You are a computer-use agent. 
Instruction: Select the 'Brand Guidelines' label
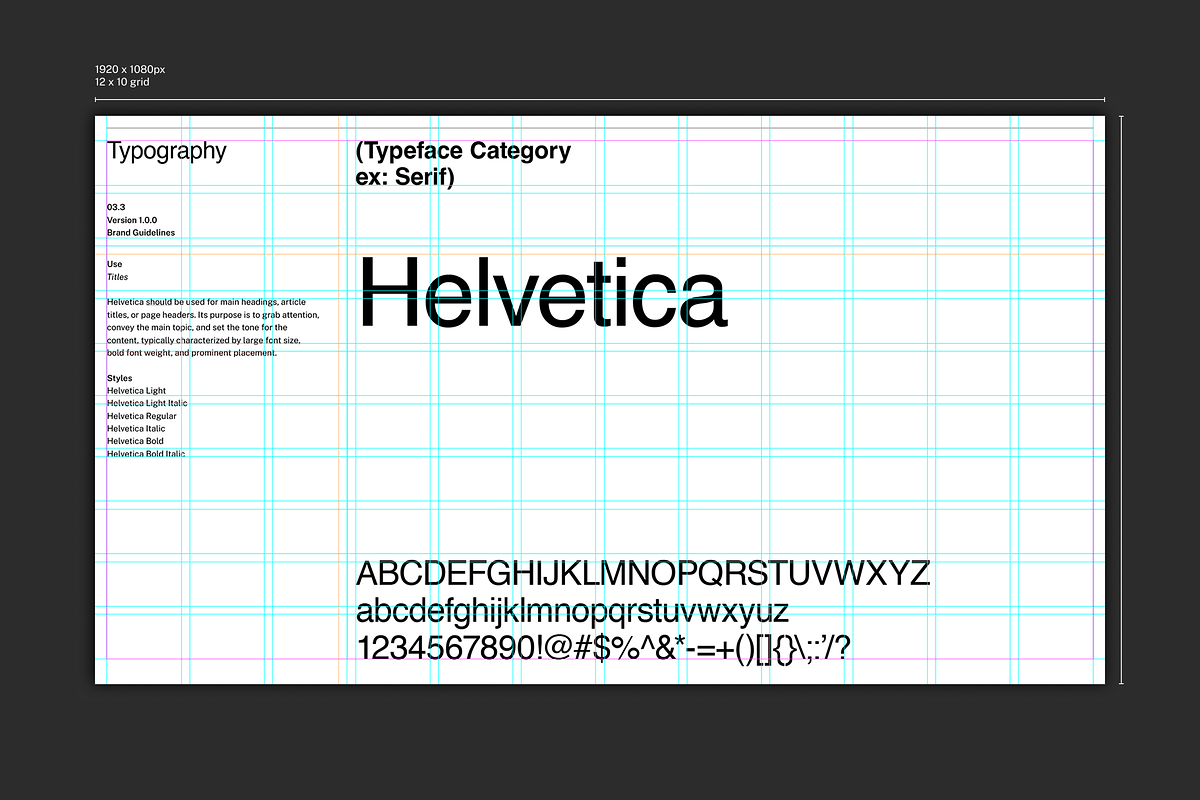point(141,233)
